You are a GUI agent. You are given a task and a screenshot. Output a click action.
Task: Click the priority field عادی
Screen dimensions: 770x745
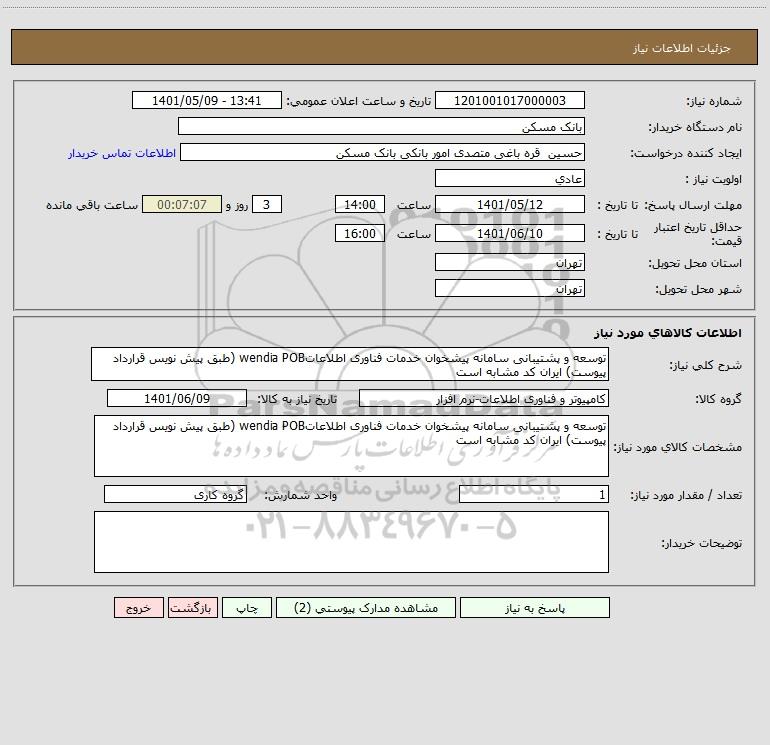pos(510,178)
